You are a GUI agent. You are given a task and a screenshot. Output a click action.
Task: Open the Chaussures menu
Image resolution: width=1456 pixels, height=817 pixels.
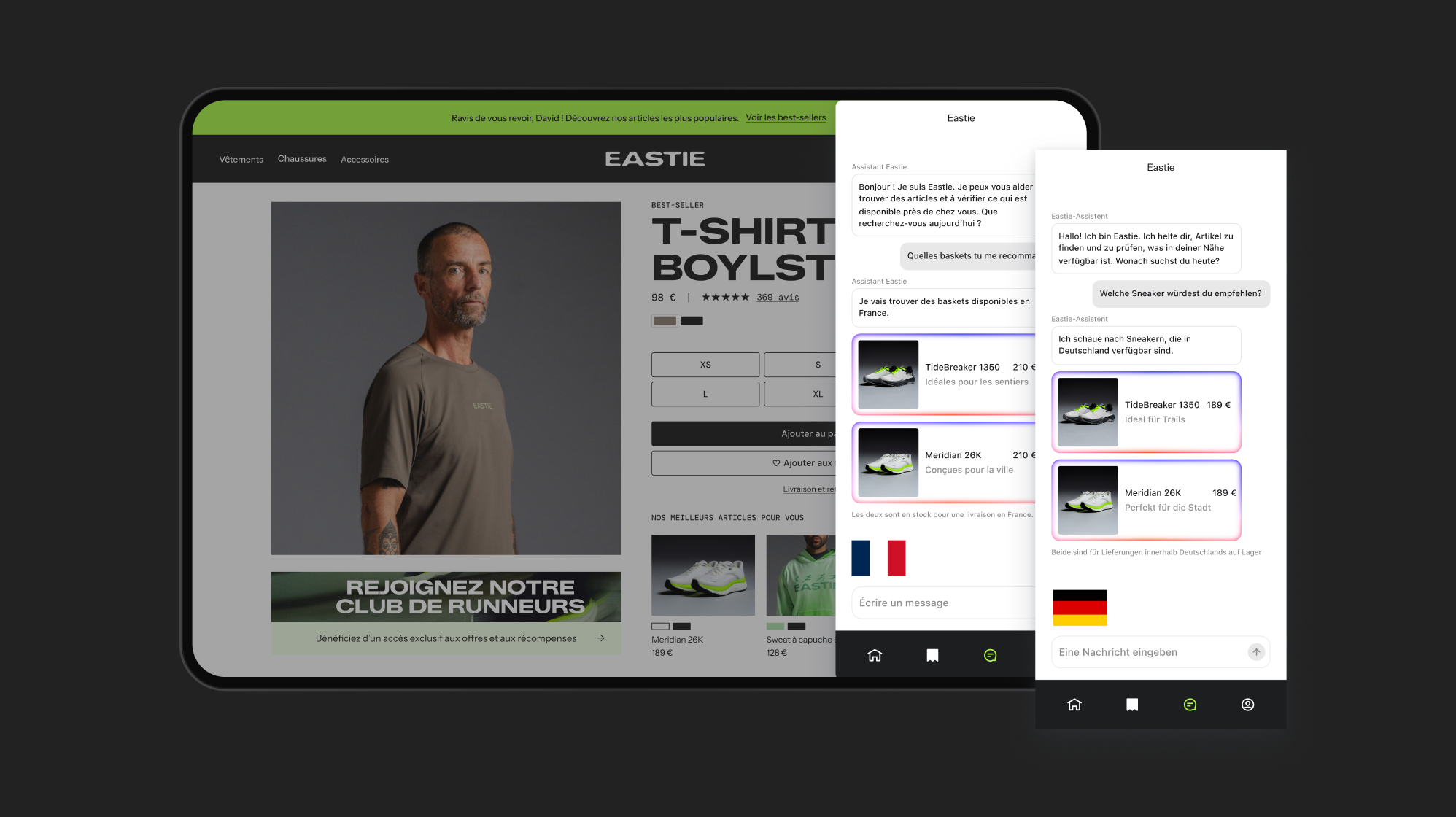point(302,159)
